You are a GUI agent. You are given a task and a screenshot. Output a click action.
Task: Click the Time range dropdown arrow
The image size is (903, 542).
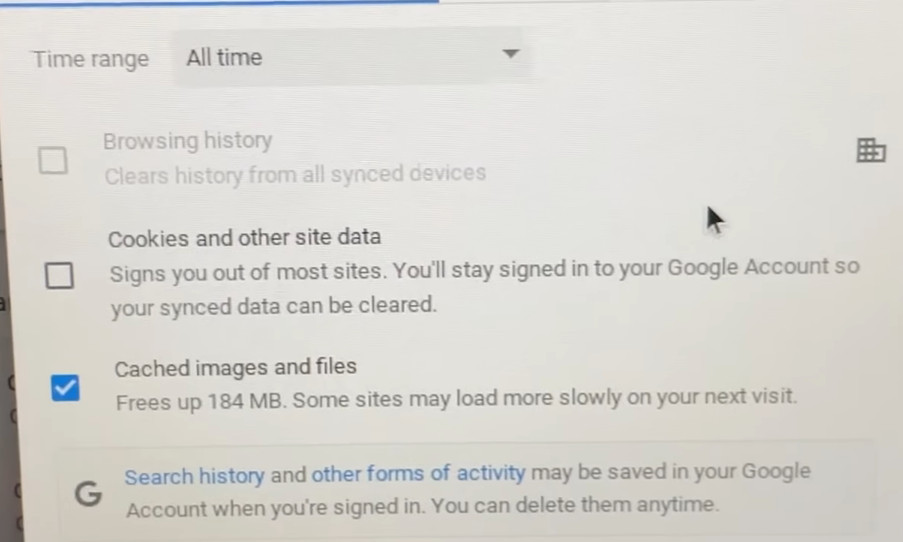click(x=511, y=54)
